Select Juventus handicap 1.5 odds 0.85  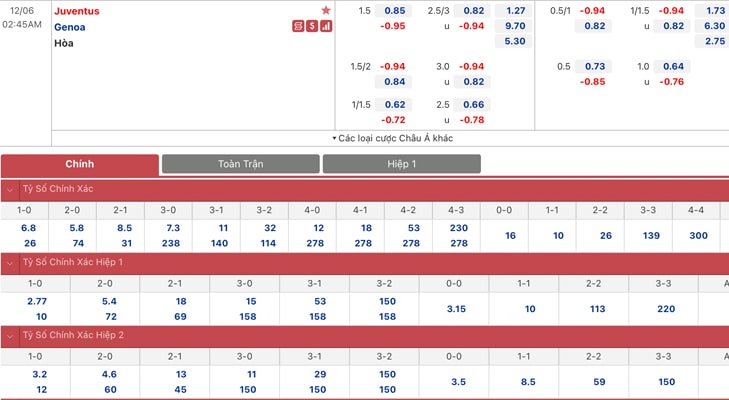pos(394,10)
